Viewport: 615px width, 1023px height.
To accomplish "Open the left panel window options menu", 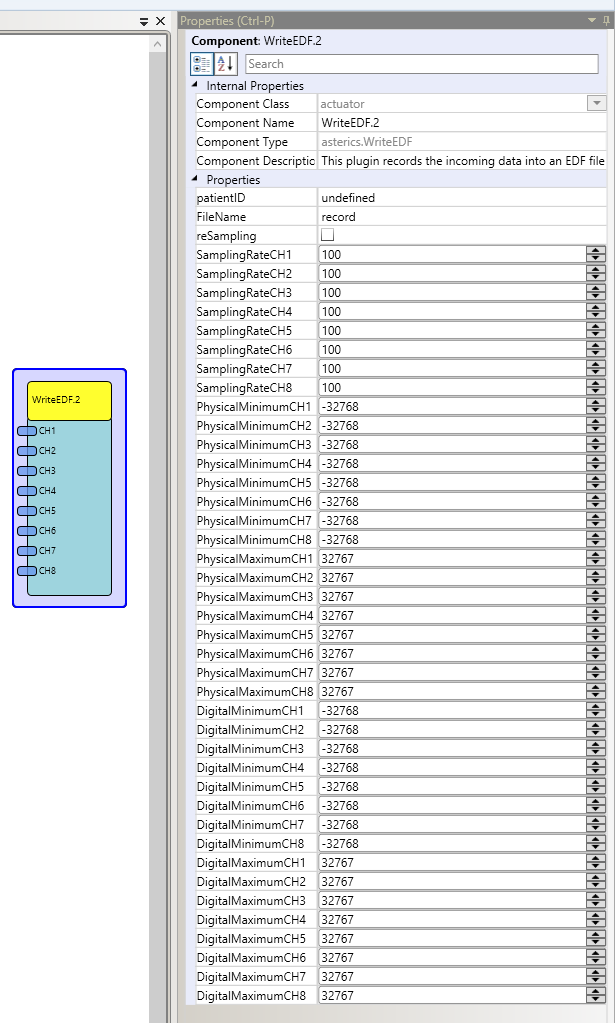I will tap(144, 21).
